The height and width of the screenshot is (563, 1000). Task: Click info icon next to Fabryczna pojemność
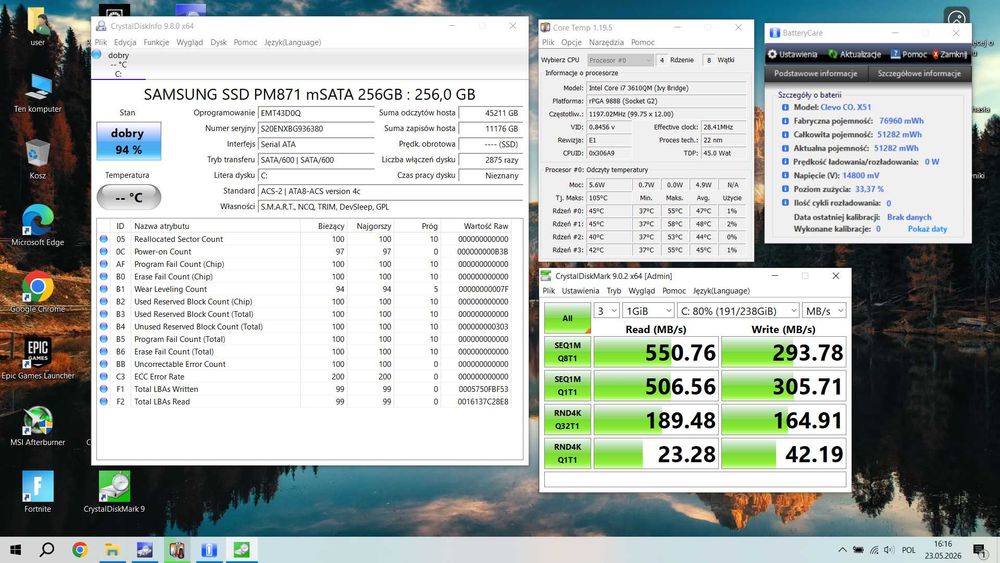785,121
